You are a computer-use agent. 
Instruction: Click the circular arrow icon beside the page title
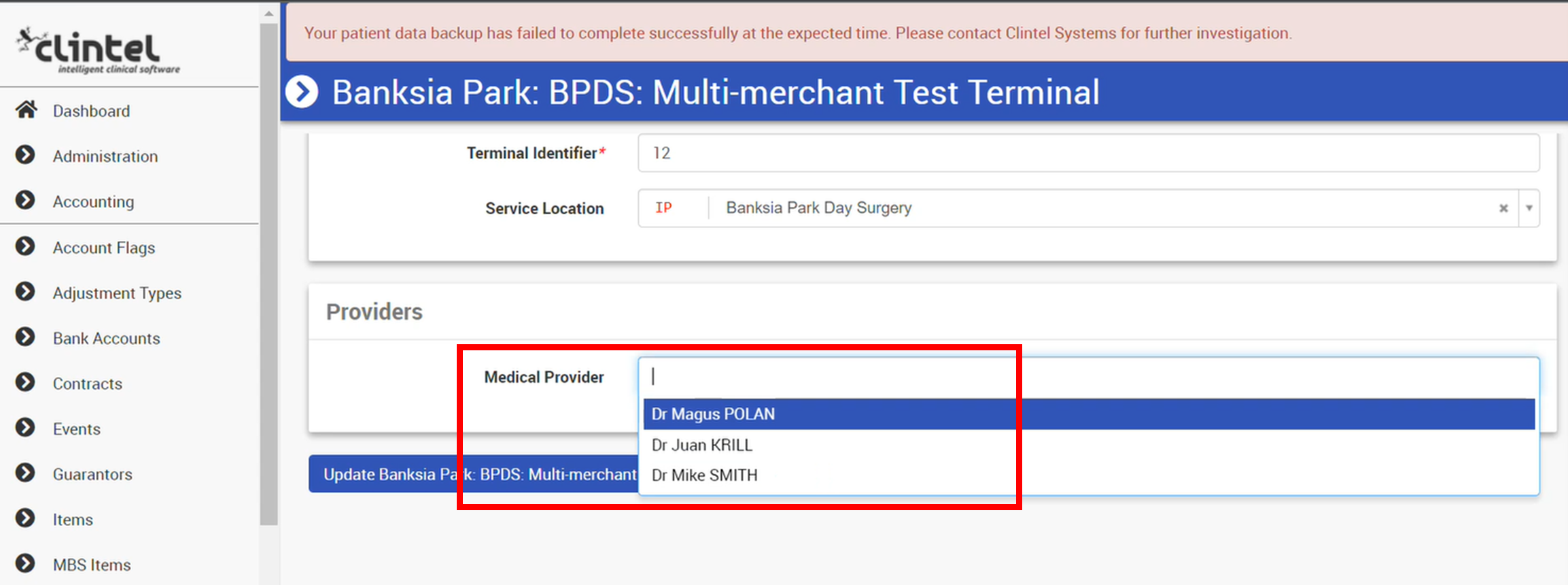[x=301, y=93]
